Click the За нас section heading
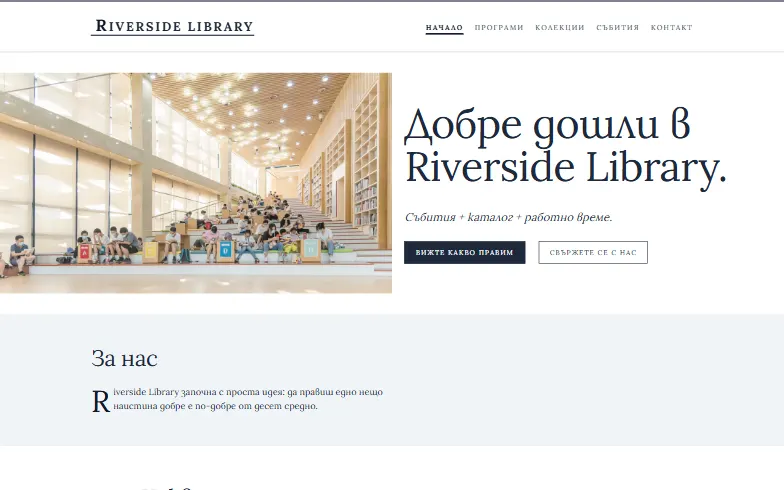 pyautogui.click(x=124, y=358)
